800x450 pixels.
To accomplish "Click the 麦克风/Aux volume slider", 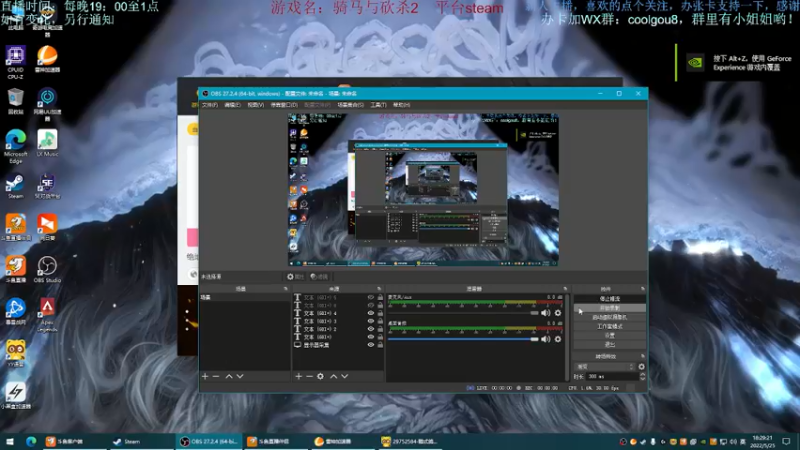I will [463, 313].
